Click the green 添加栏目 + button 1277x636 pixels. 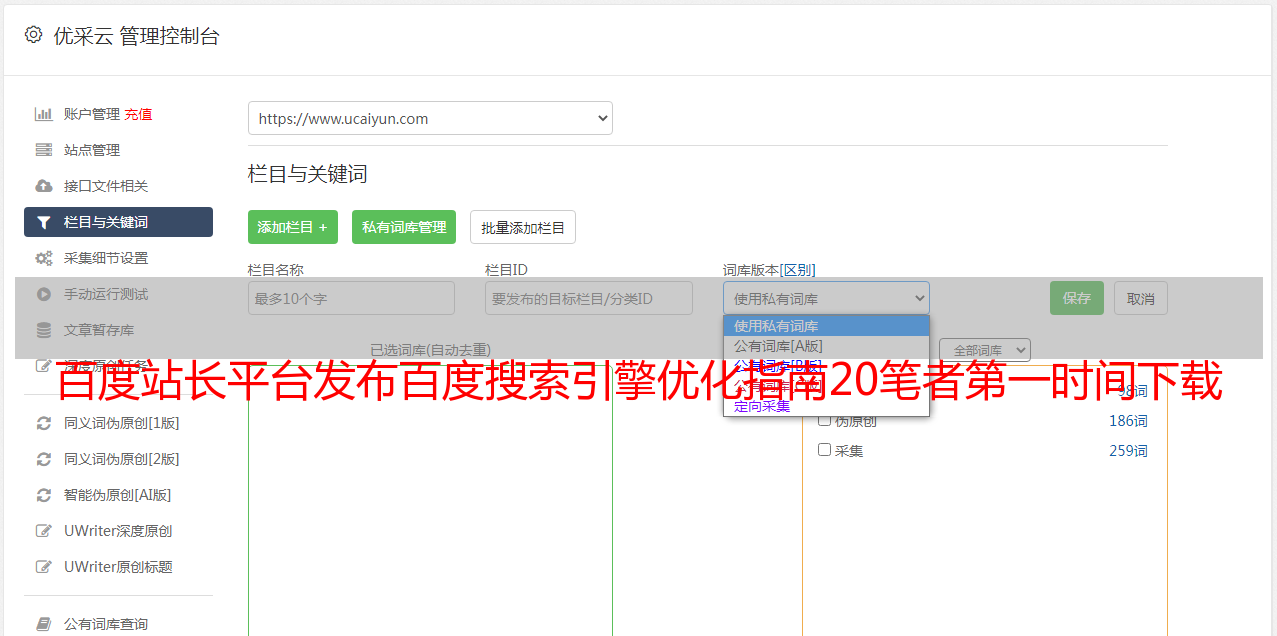tap(293, 227)
